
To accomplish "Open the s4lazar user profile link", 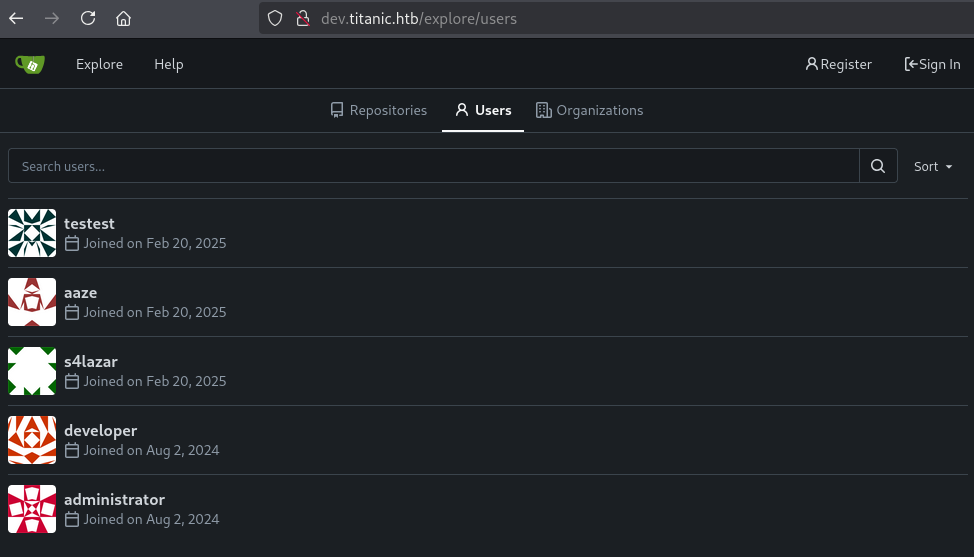I will (91, 361).
